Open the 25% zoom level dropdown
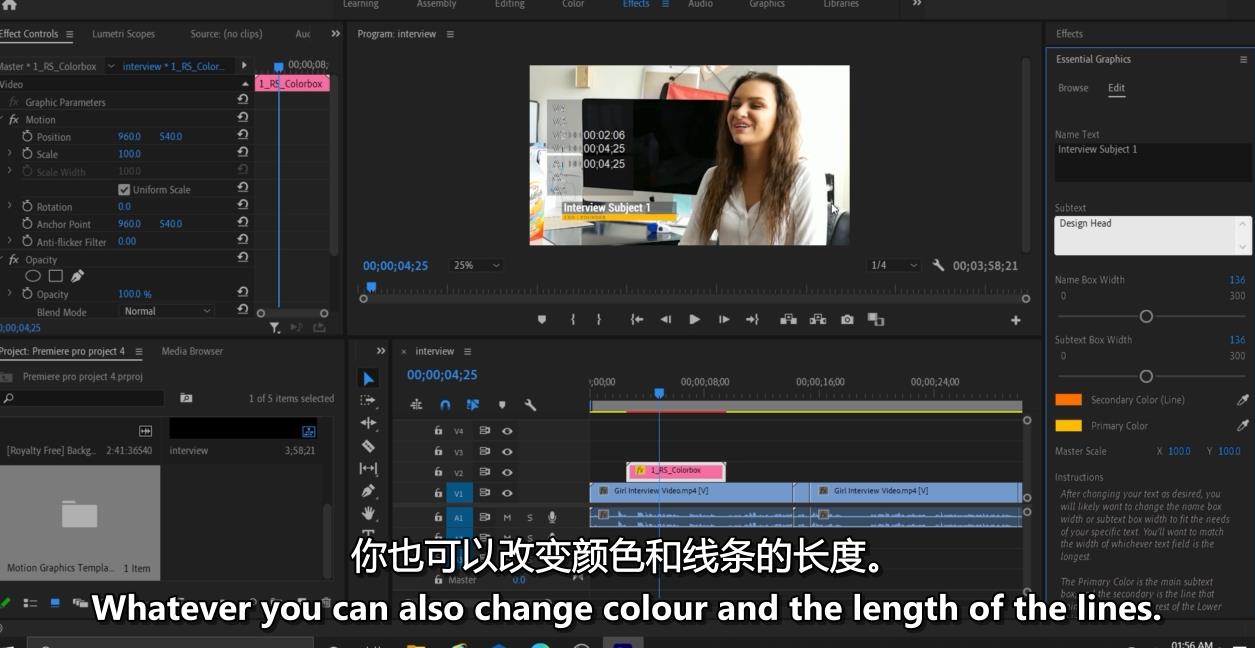Viewport: 1255px width, 648px height. (477, 265)
